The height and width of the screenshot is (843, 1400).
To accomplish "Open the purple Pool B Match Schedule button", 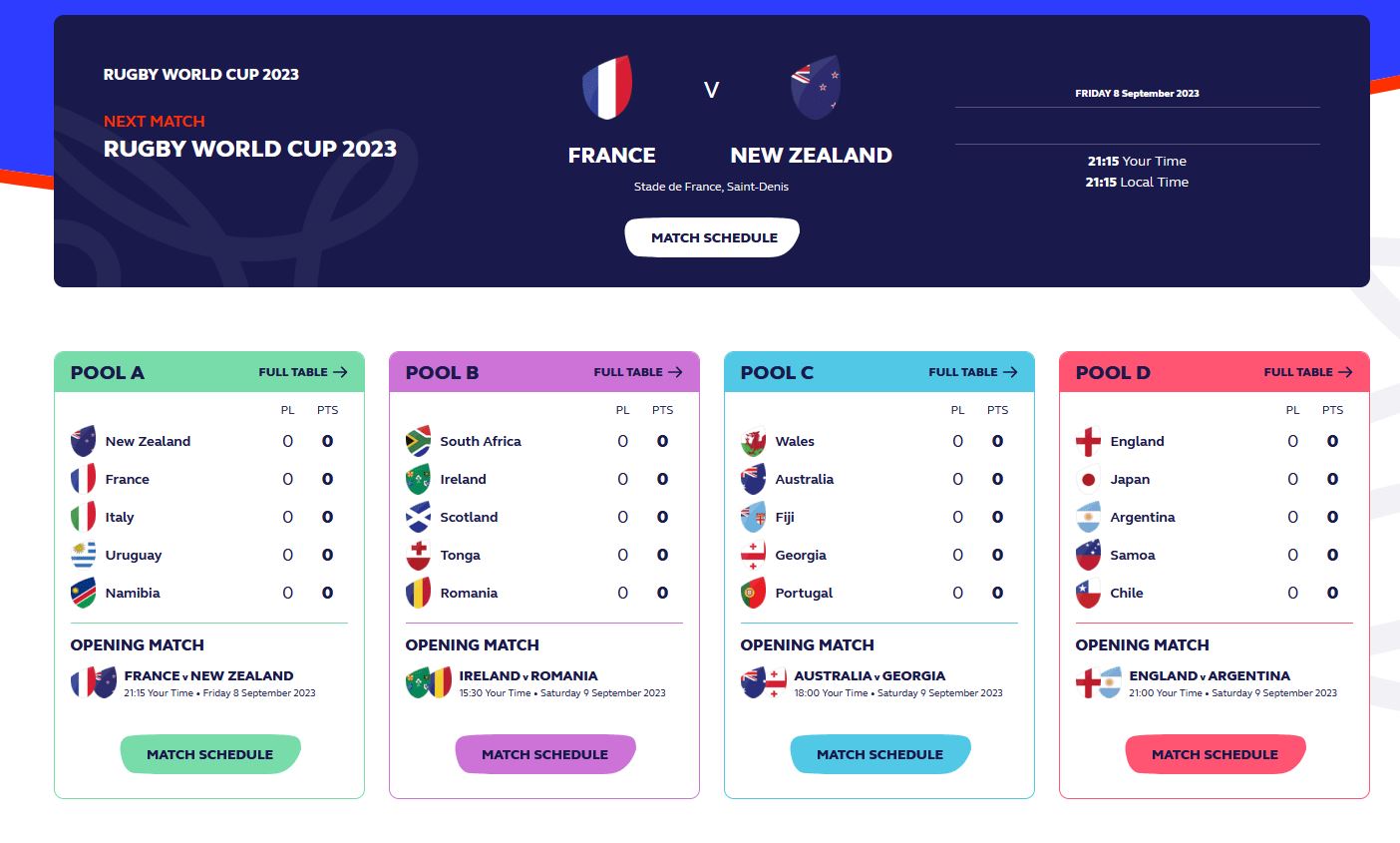I will pyautogui.click(x=544, y=754).
